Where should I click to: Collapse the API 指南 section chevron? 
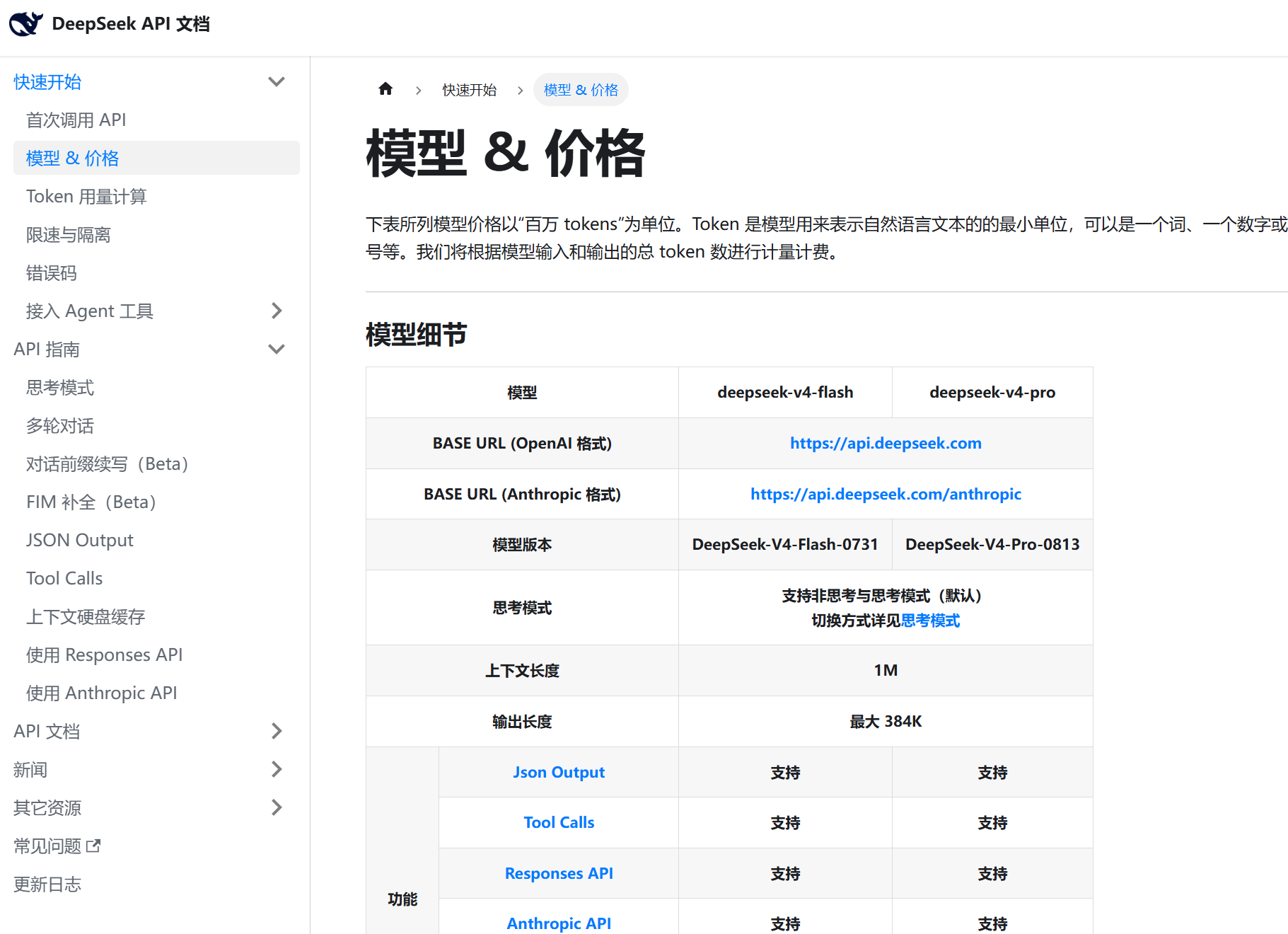(277, 349)
